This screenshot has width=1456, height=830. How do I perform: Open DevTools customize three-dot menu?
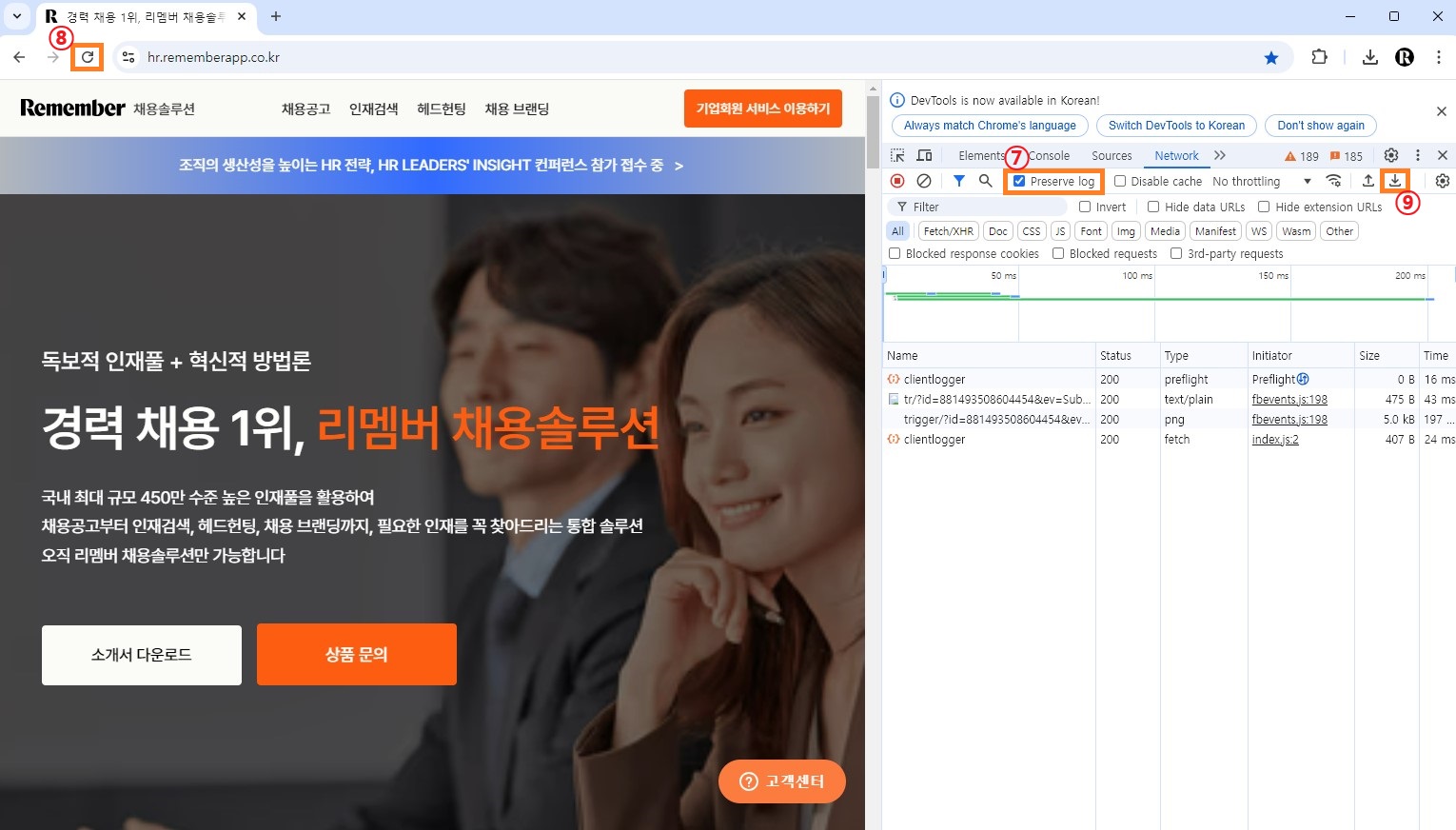click(x=1418, y=155)
